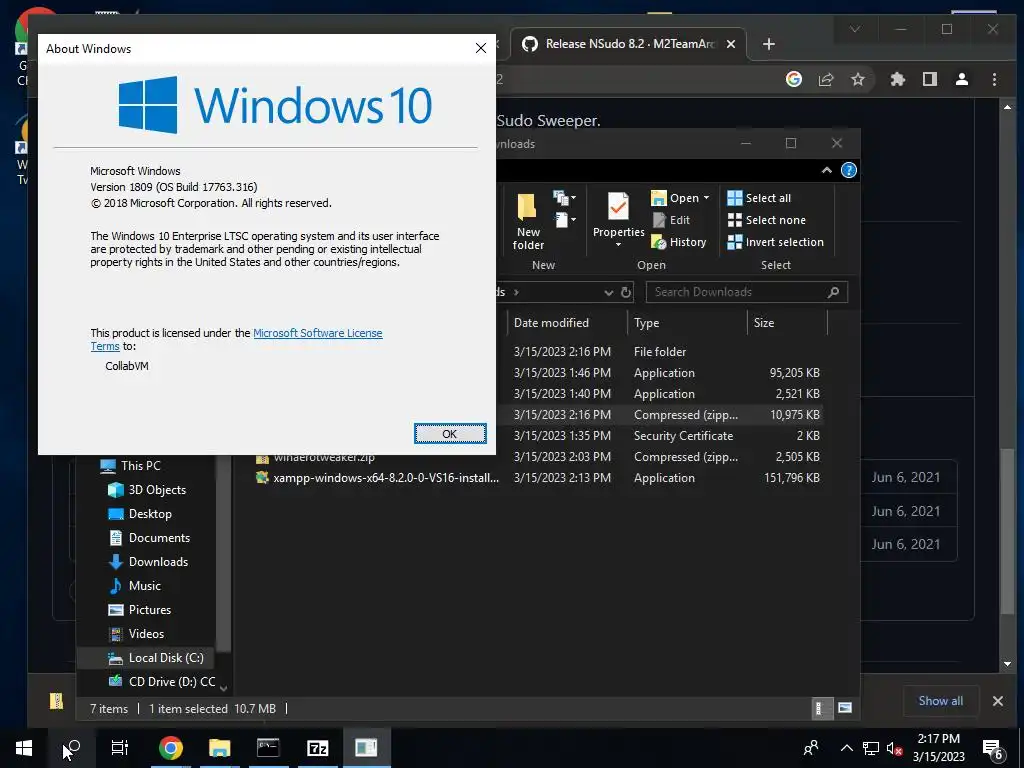Open a new Chrome tab
Image resolution: width=1024 pixels, height=768 pixels.
[769, 44]
